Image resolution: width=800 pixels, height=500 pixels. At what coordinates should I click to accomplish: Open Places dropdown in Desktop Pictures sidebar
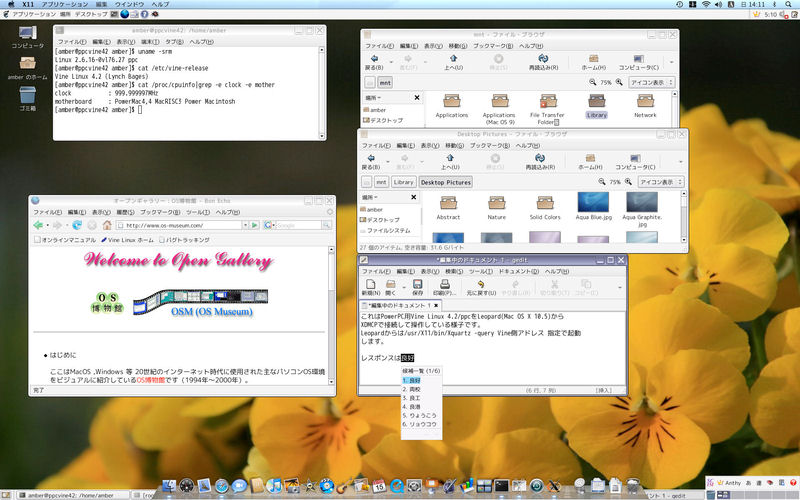(x=370, y=197)
